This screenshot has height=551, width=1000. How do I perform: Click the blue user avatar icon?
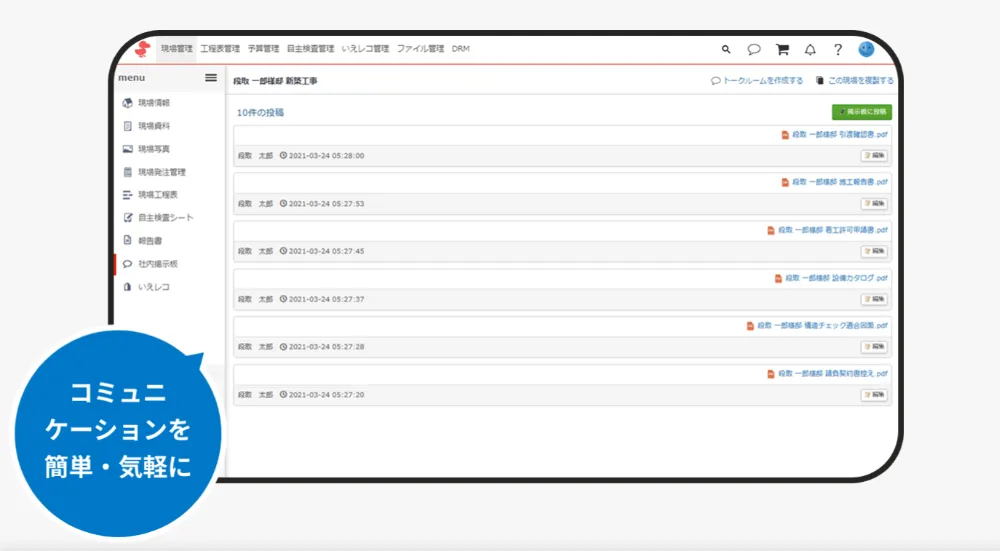(867, 49)
